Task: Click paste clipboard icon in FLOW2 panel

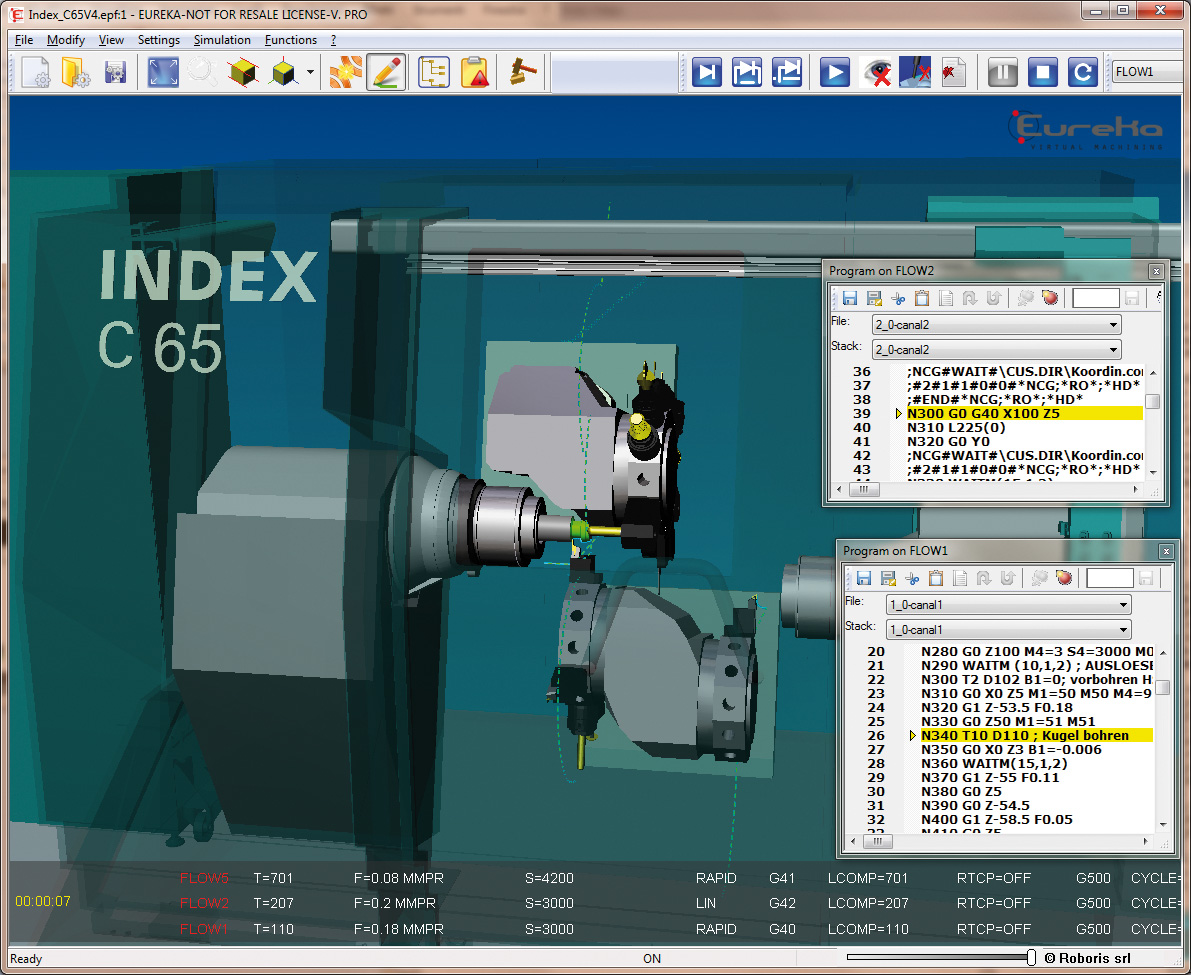Action: pyautogui.click(x=922, y=298)
